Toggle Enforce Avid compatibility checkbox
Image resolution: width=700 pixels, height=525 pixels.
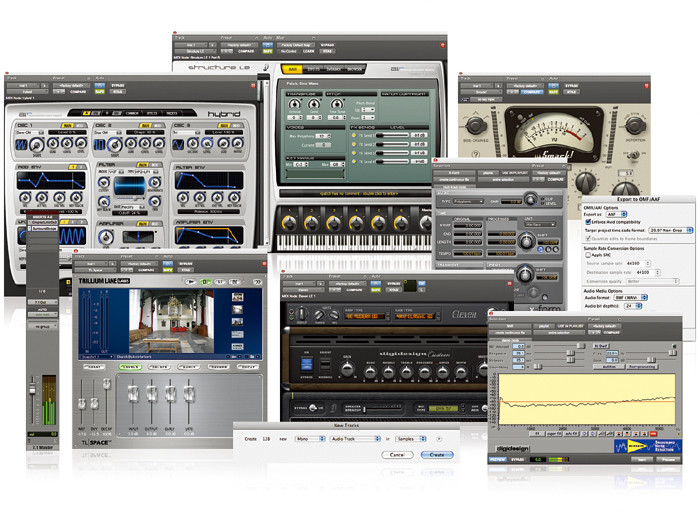(x=588, y=222)
